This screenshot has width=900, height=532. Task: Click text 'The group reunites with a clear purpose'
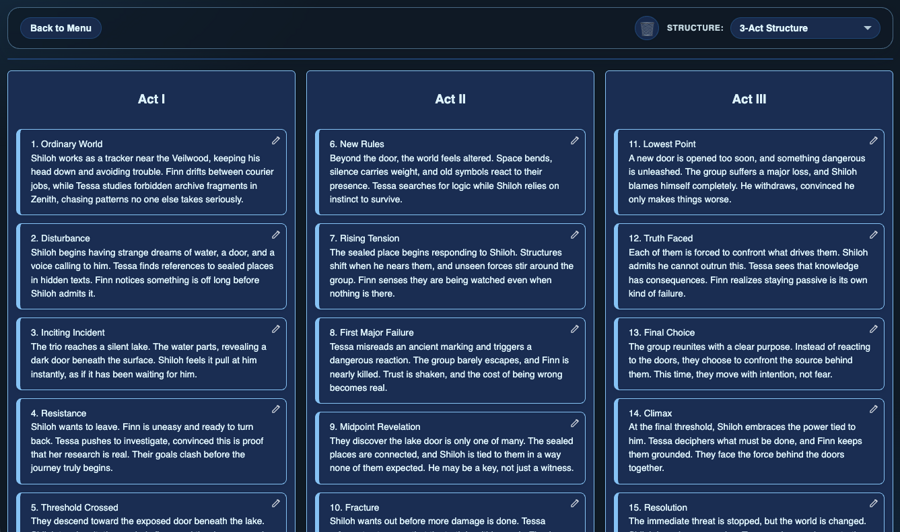(707, 347)
